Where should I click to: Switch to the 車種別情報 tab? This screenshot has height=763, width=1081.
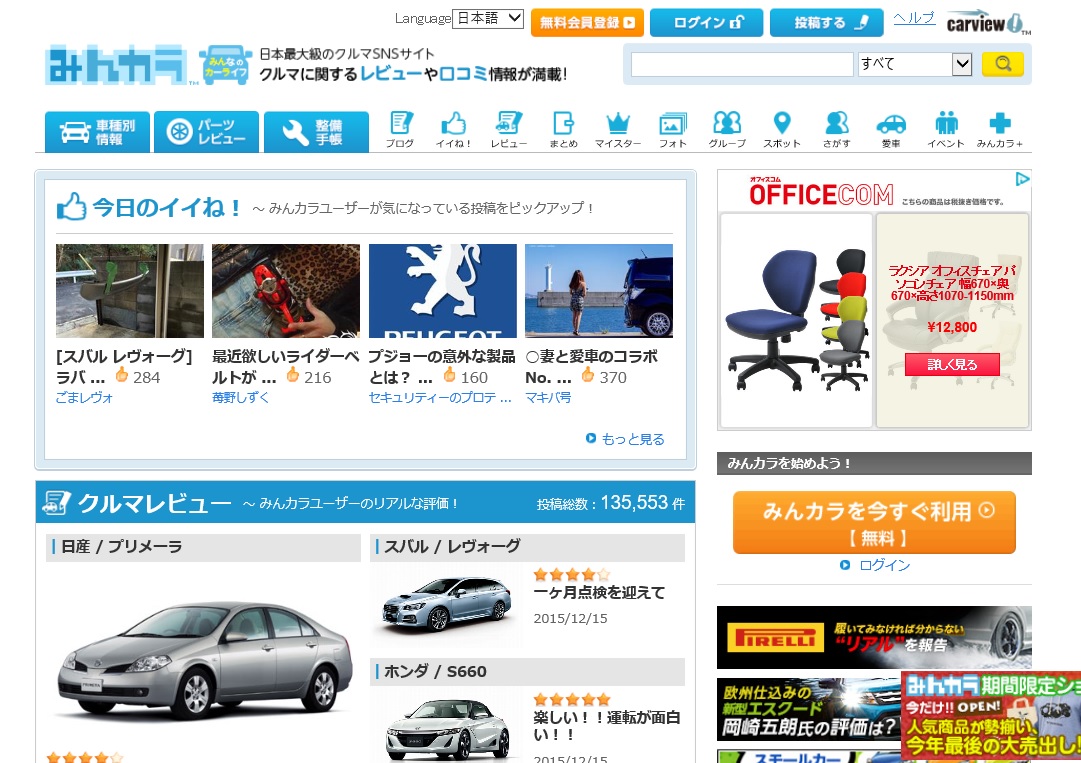tap(98, 132)
